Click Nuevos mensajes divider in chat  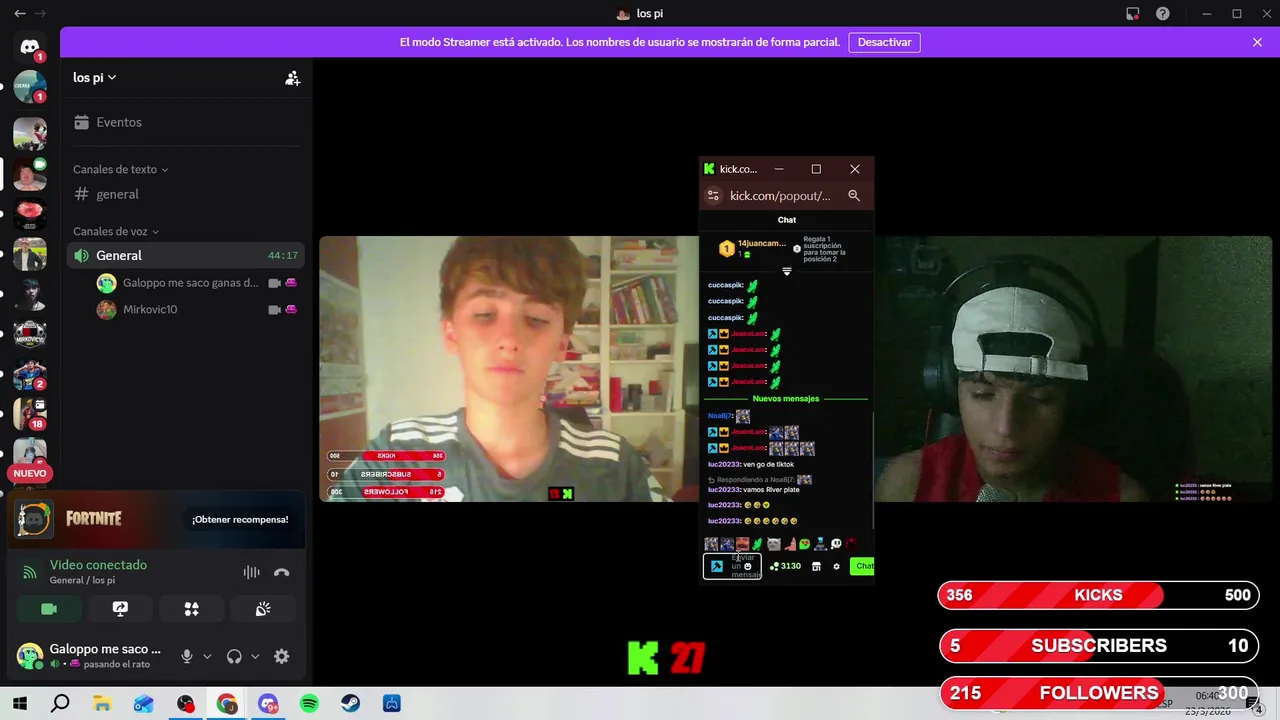coord(786,399)
